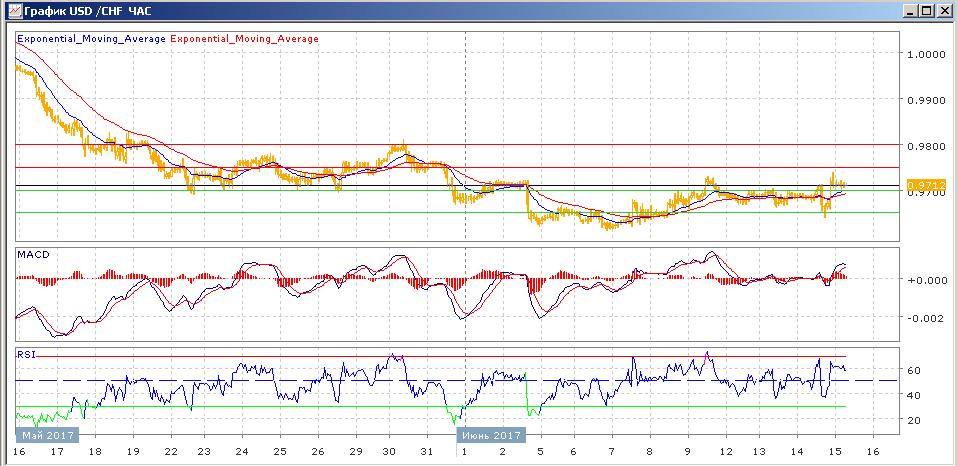Click the blue Exponential_Moving_Average legend label
This screenshot has height=466, width=957.
click(x=91, y=39)
